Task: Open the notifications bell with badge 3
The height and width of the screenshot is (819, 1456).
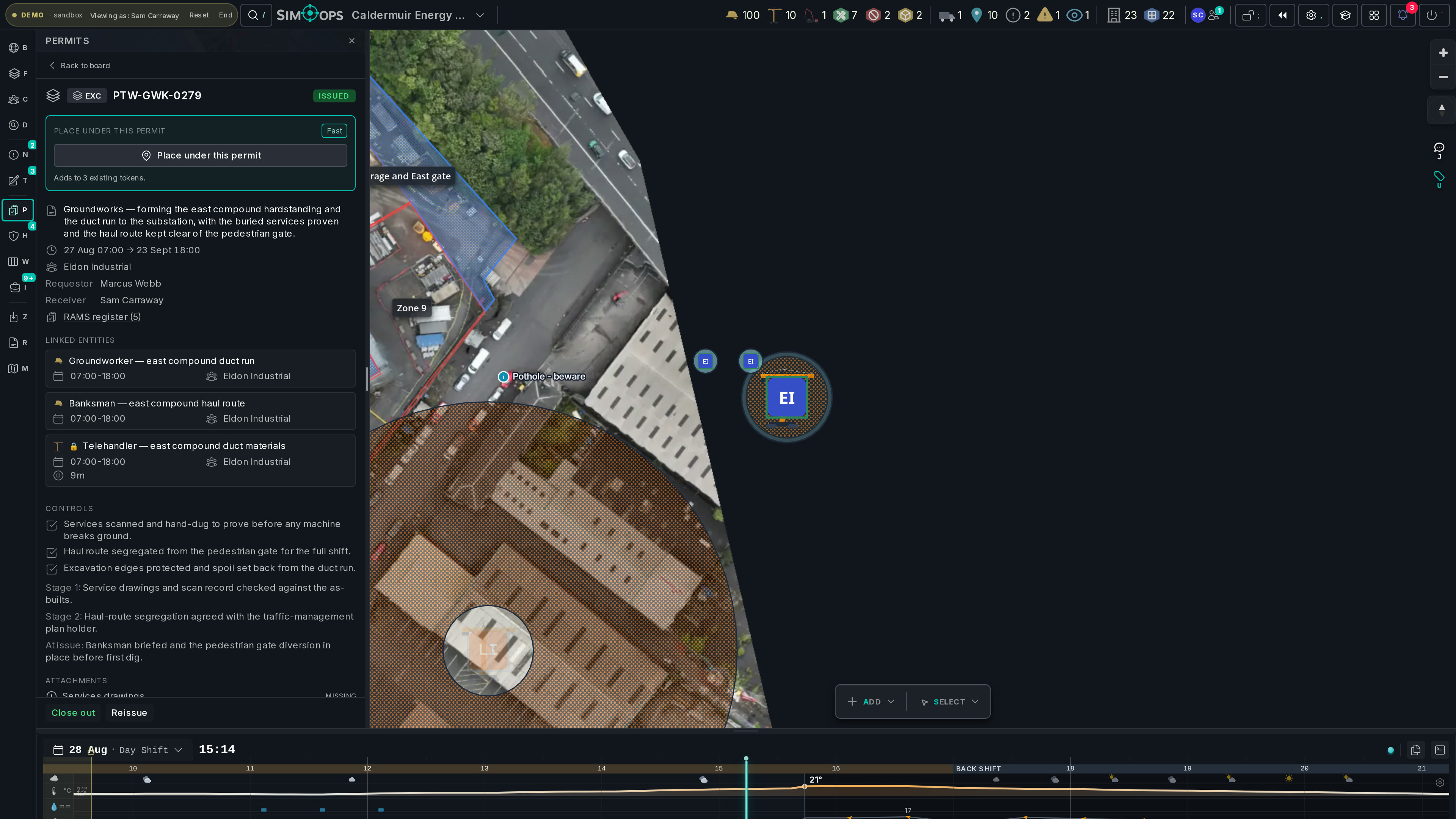Action: click(x=1403, y=15)
